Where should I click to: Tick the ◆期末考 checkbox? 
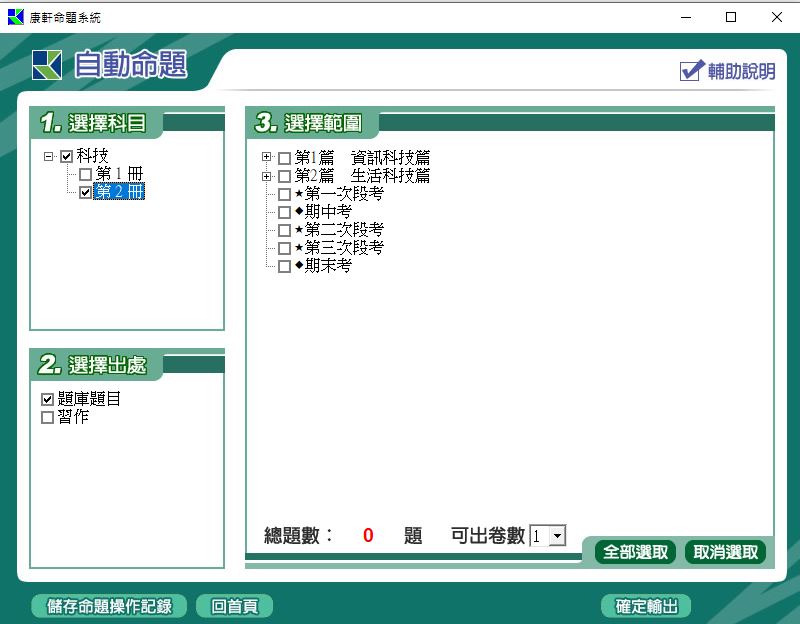(x=285, y=267)
